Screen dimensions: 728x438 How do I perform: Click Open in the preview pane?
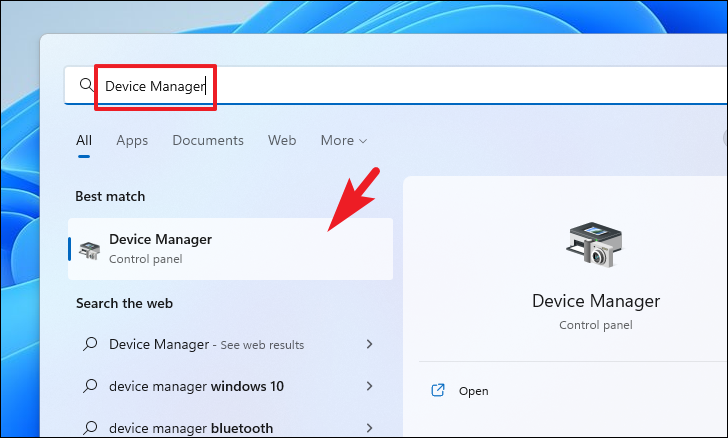pyautogui.click(x=473, y=391)
